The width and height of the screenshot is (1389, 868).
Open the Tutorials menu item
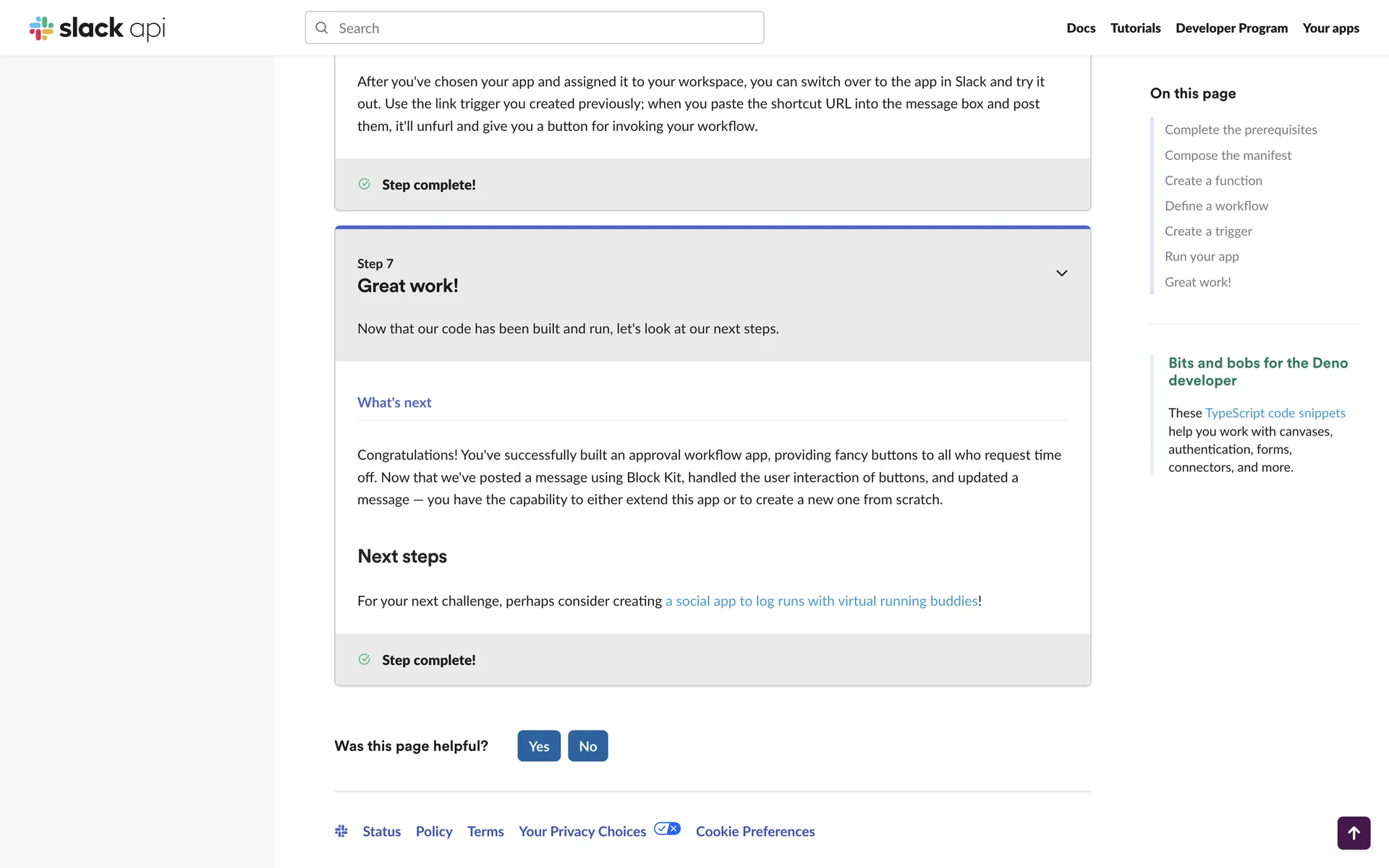[x=1135, y=28]
